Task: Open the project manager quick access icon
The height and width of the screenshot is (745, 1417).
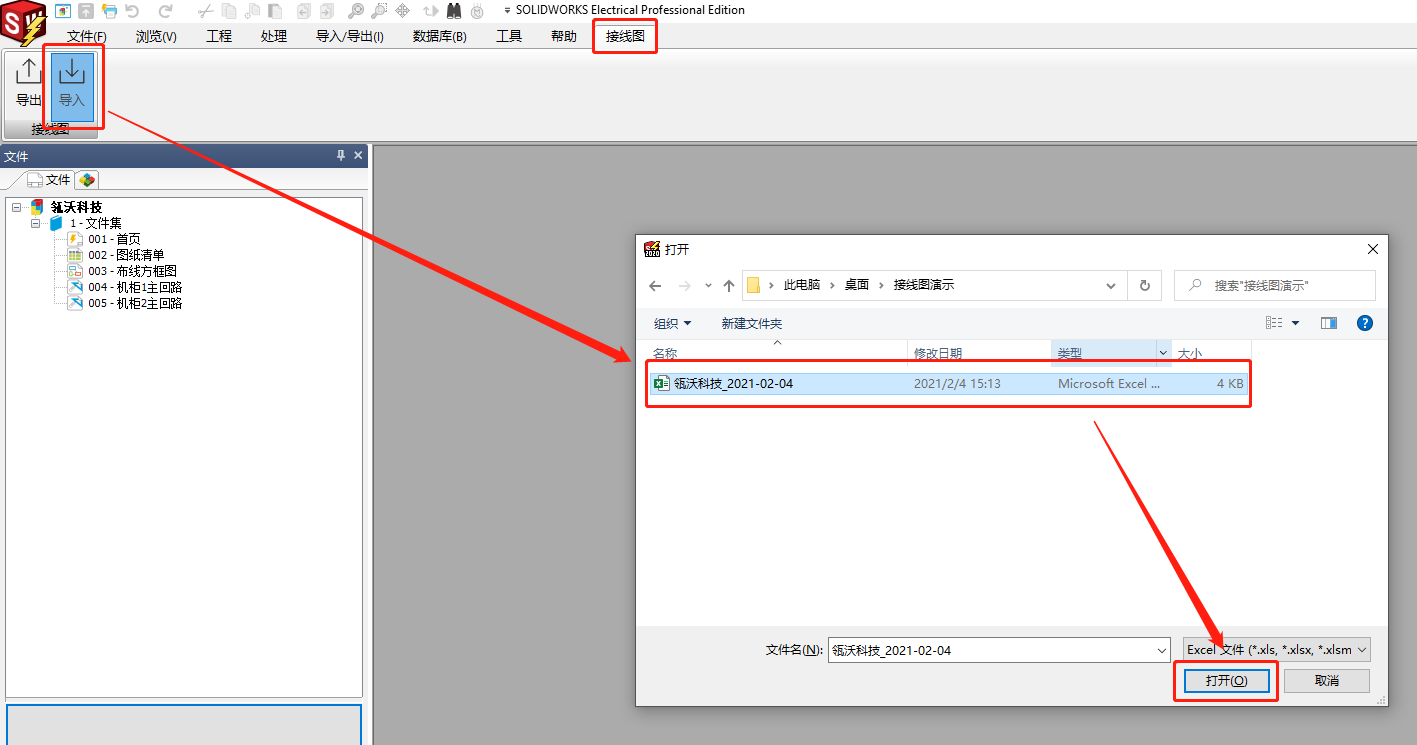Action: click(63, 11)
